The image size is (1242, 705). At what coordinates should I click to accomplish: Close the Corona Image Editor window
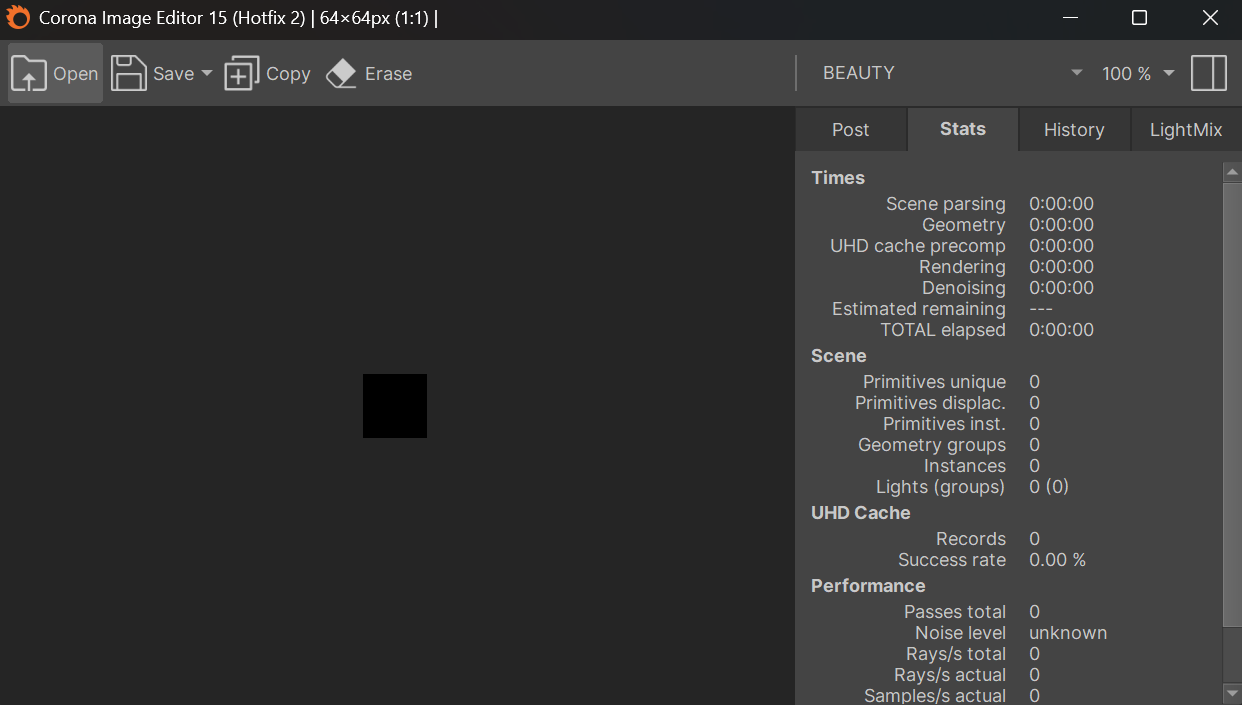click(x=1211, y=17)
